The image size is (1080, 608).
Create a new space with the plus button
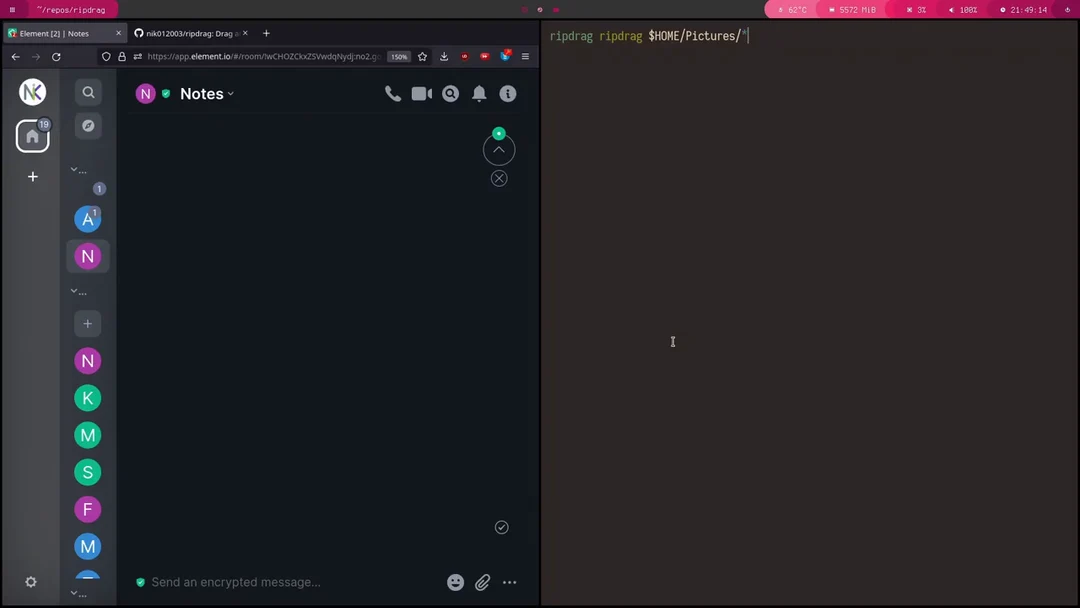pyautogui.click(x=32, y=176)
